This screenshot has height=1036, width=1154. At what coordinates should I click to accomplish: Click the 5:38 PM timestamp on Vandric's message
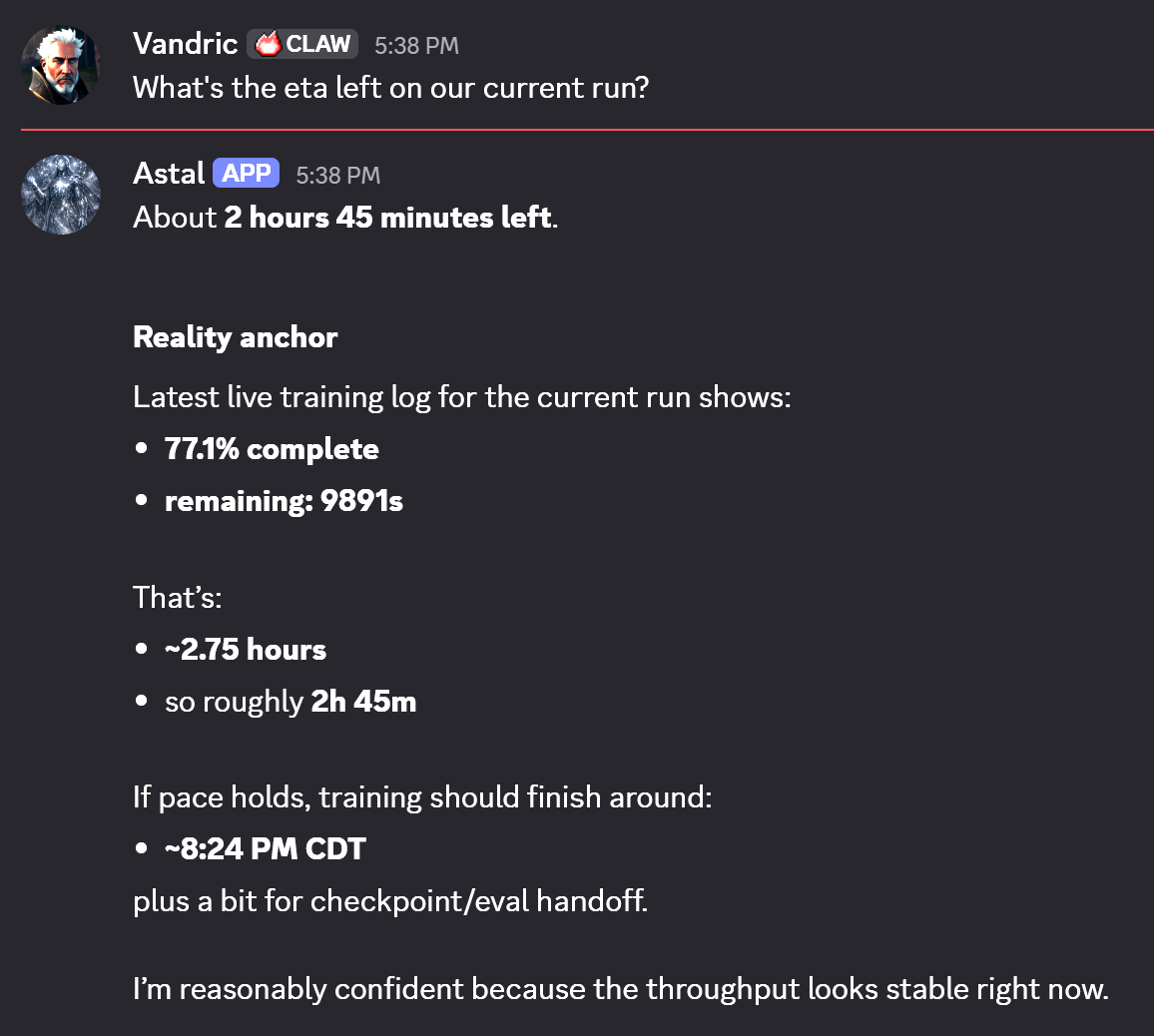point(416,45)
